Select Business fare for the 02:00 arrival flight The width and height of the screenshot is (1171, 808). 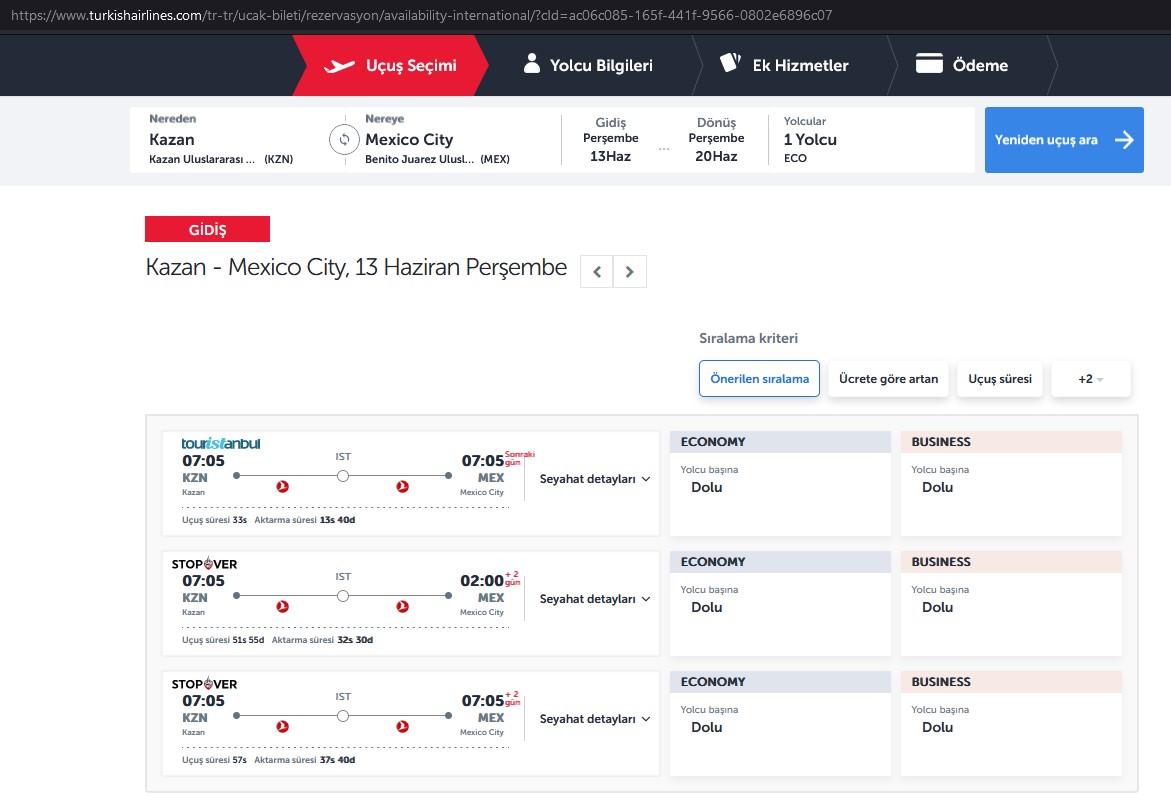(x=1011, y=603)
